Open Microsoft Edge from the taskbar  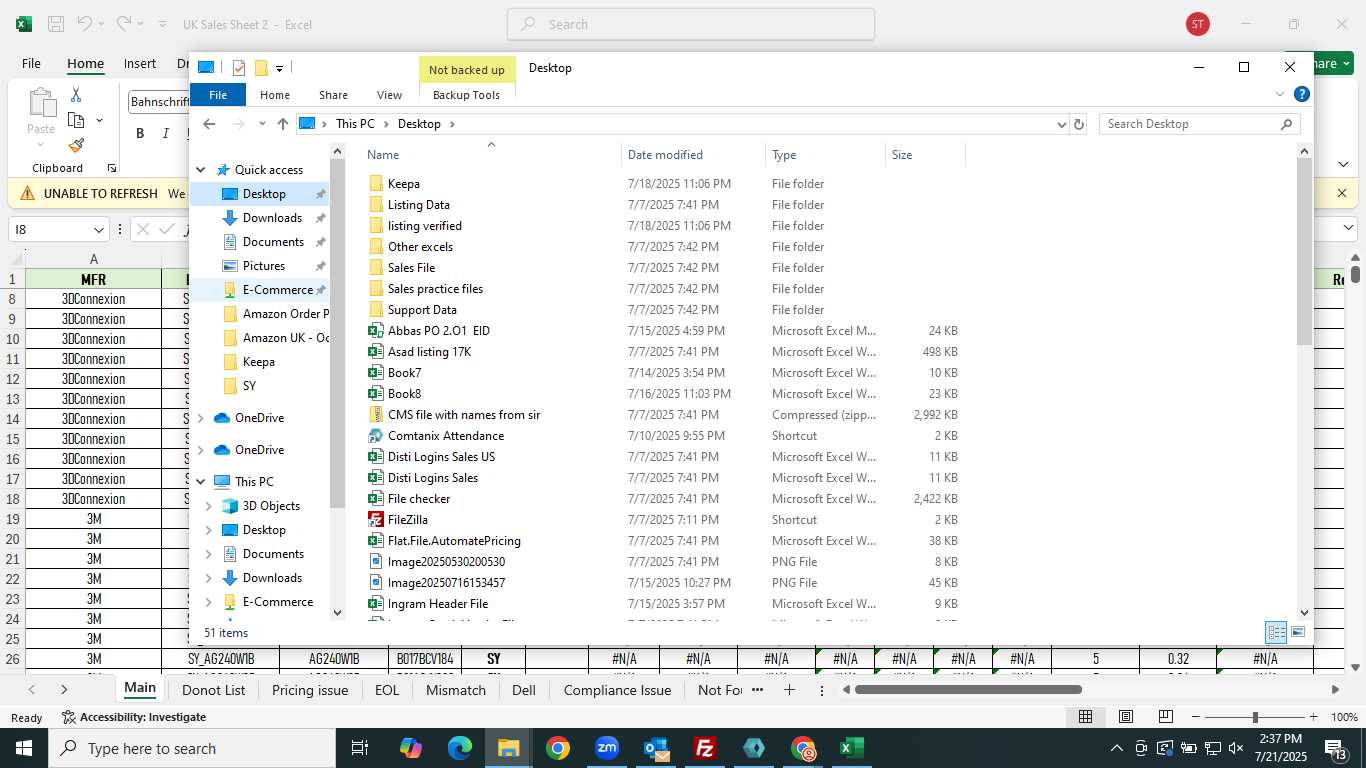(x=459, y=748)
